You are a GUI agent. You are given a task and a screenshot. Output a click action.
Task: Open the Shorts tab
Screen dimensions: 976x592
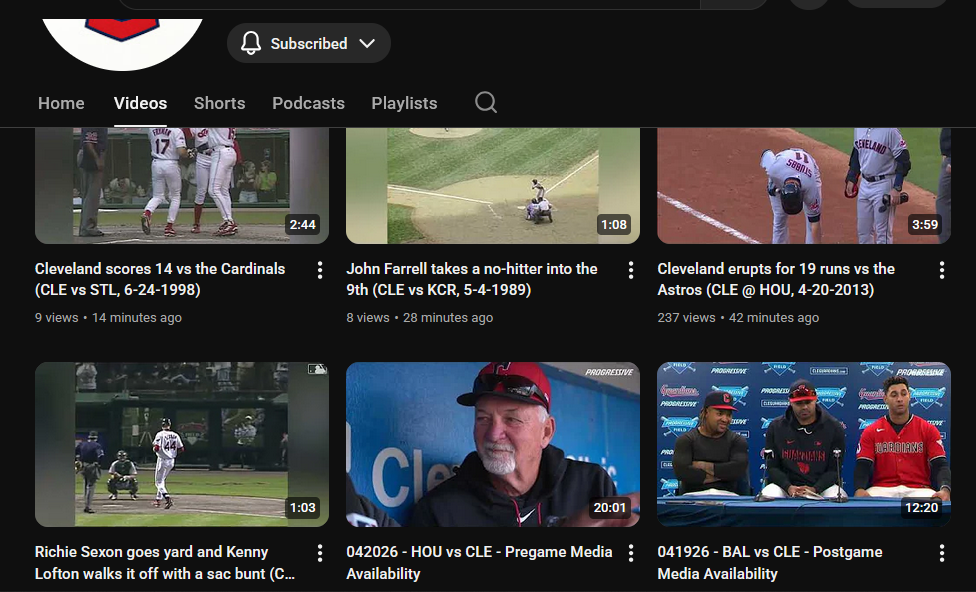pyautogui.click(x=220, y=103)
